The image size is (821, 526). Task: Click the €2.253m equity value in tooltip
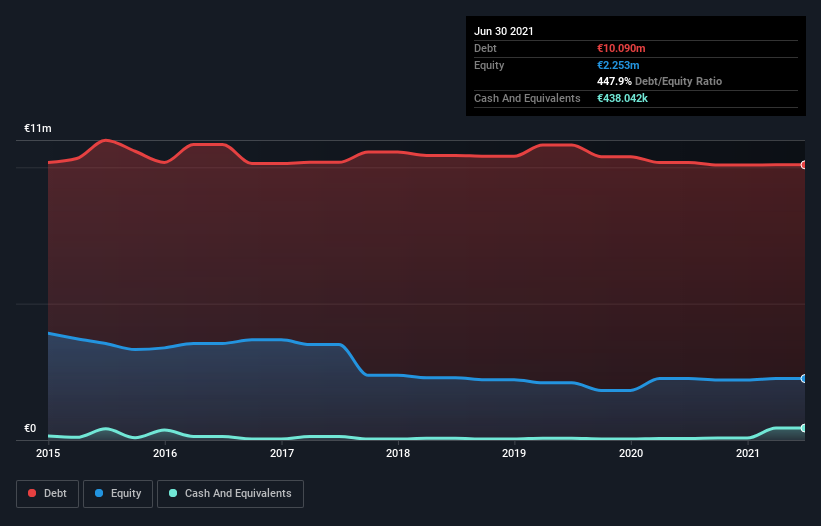(x=618, y=65)
